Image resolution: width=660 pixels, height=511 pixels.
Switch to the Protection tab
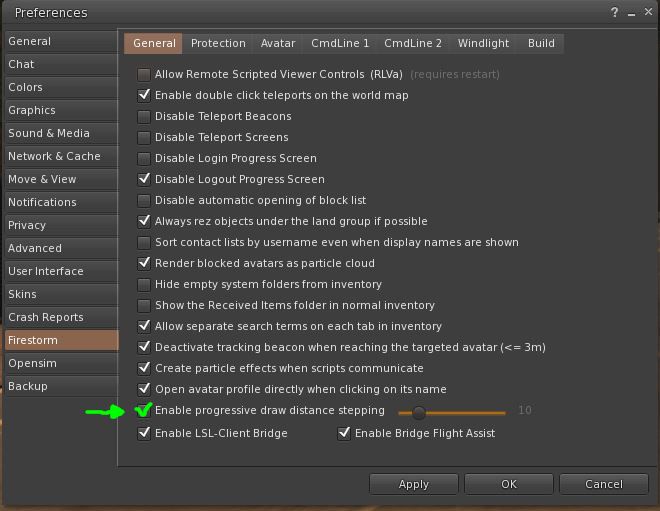[x=218, y=43]
